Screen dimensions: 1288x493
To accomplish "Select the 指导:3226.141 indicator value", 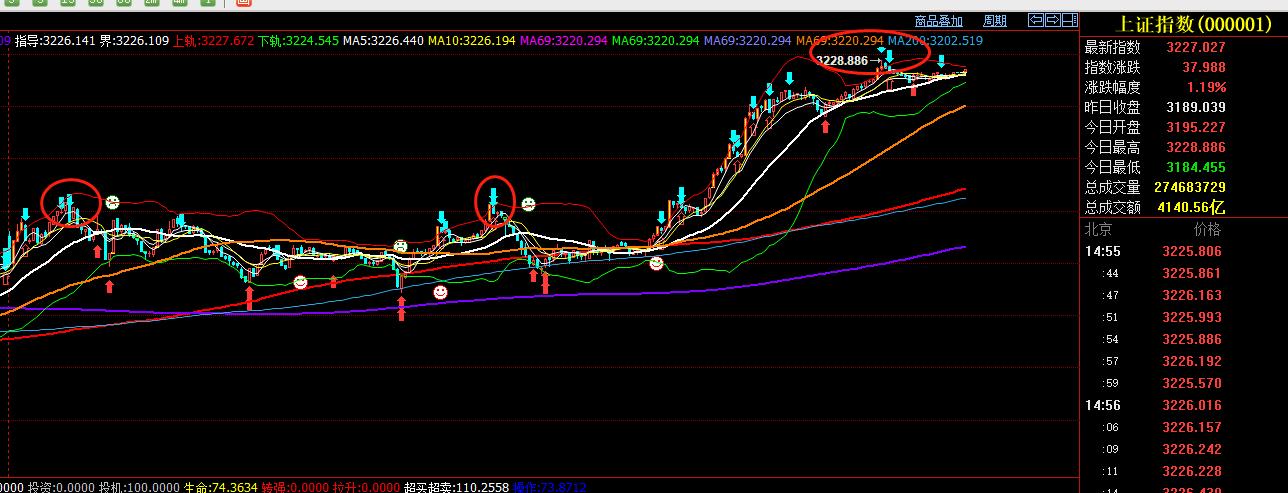I will click(x=55, y=41).
